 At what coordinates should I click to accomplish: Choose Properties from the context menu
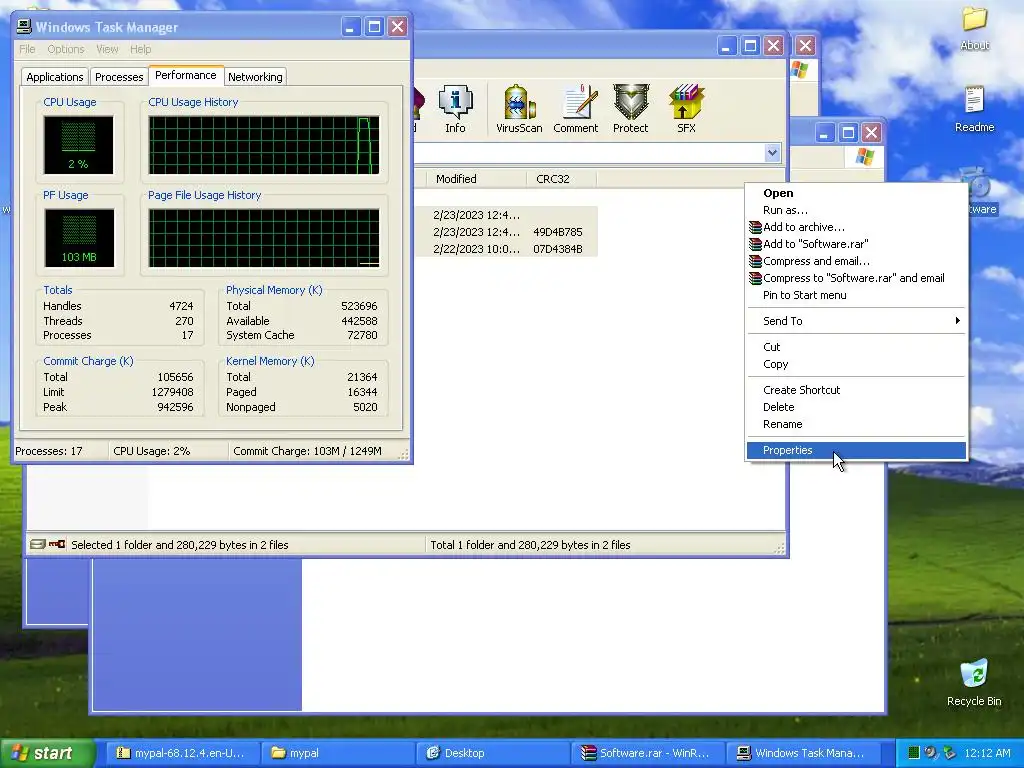coord(856,450)
